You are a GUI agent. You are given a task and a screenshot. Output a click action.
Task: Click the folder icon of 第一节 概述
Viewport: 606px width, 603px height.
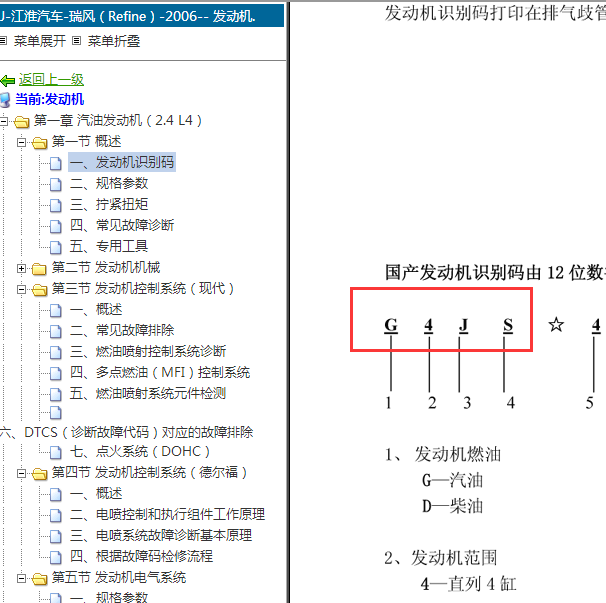tap(39, 143)
